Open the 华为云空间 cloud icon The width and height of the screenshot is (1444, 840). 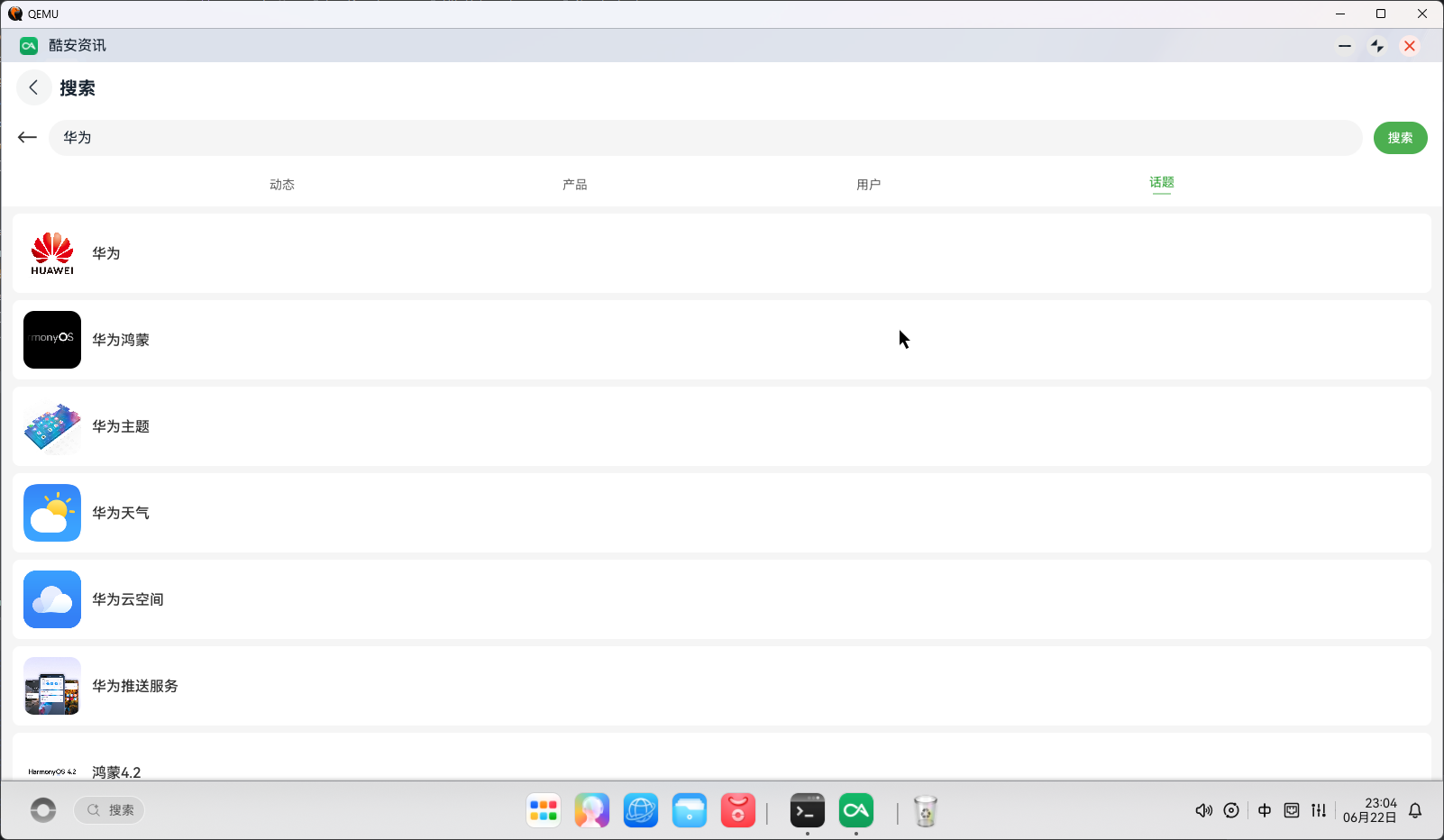tap(52, 599)
